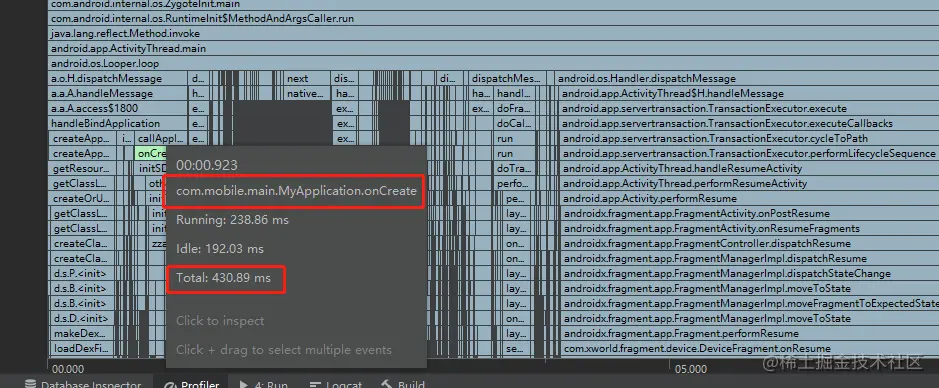Click the loadDexFi... flame bar

point(81,348)
